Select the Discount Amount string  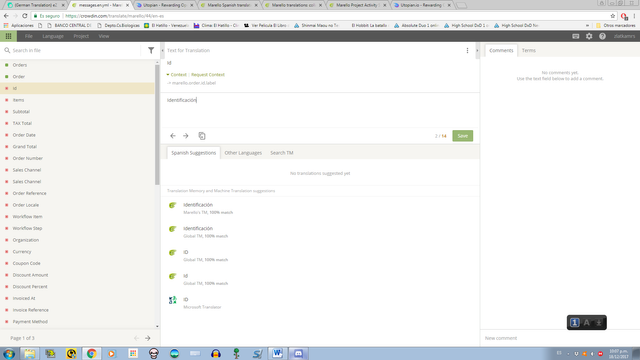pos(78,275)
